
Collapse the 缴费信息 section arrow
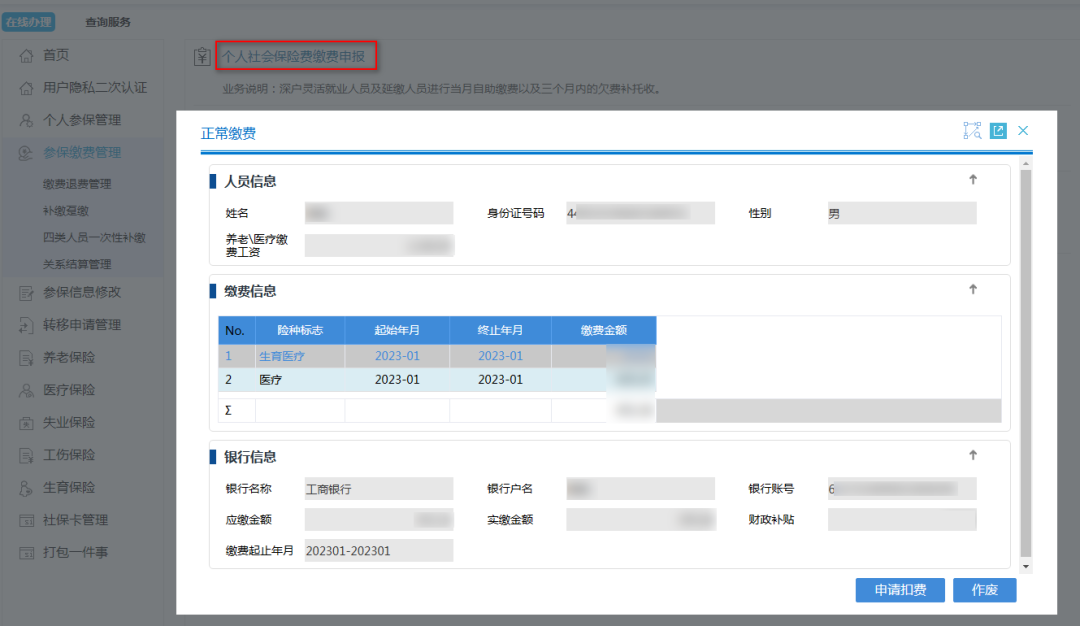tap(973, 289)
